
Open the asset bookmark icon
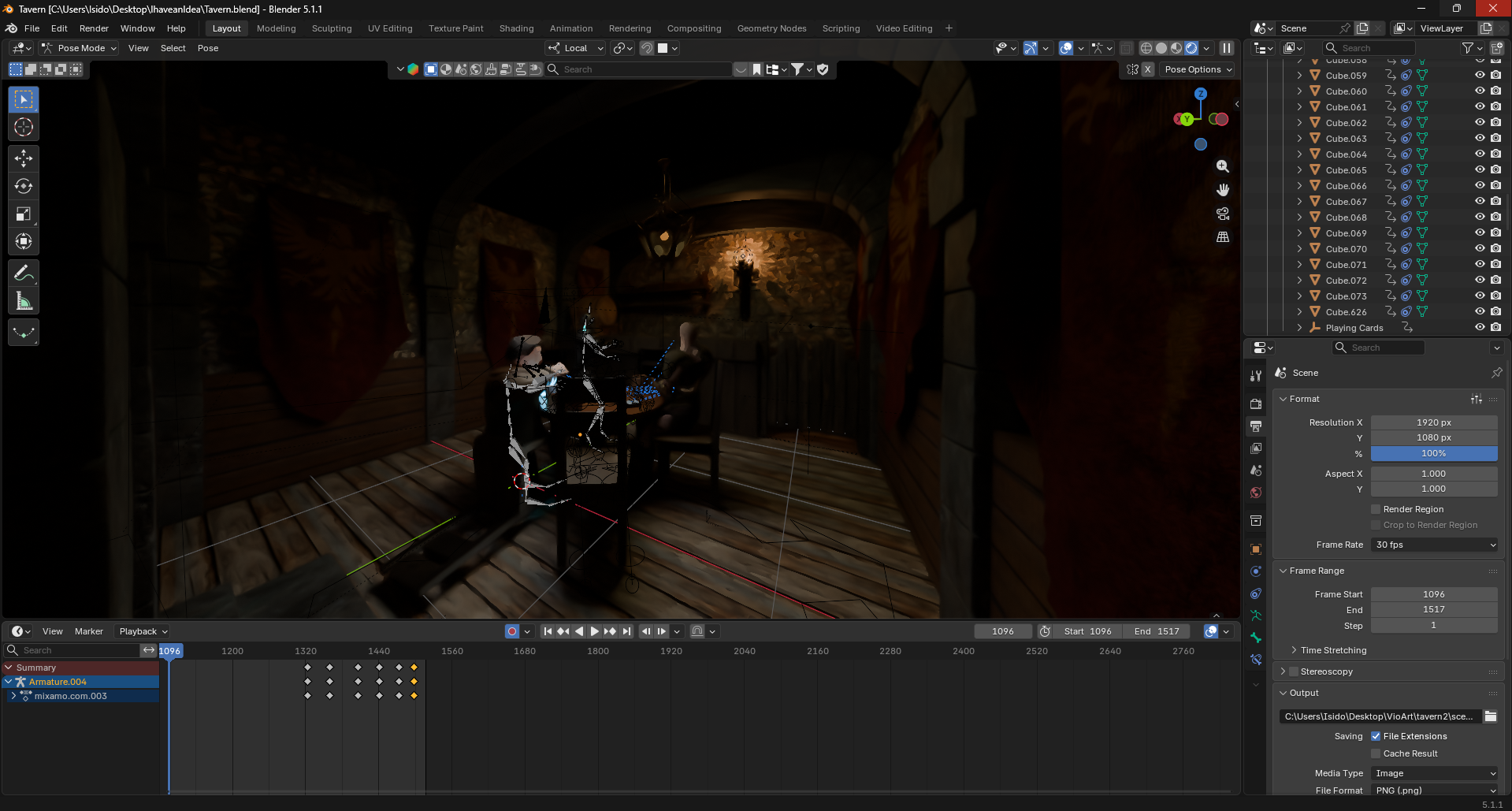[756, 69]
